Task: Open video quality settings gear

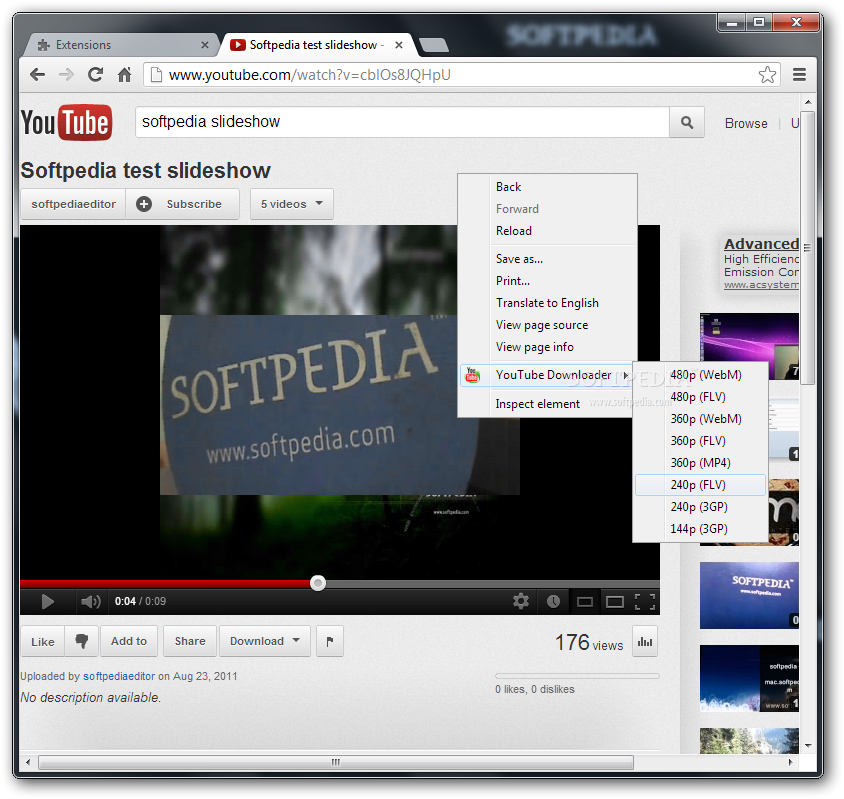Action: [521, 601]
